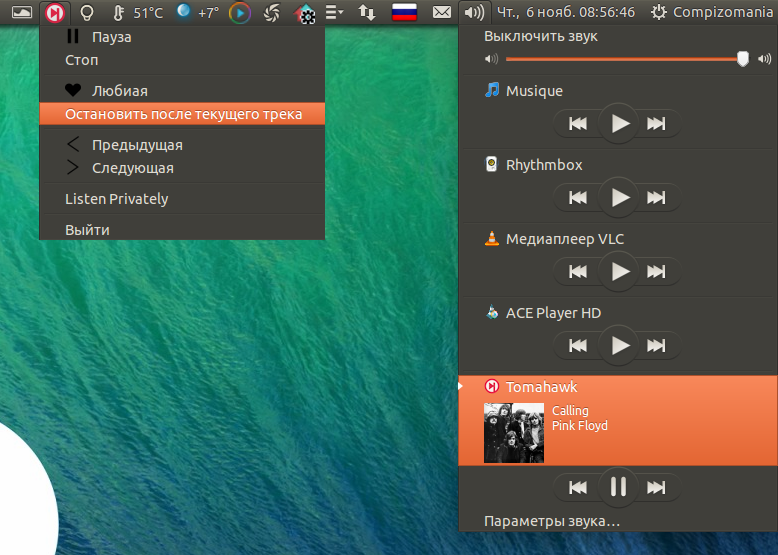The width and height of the screenshot is (778, 555).
Task: Click the Calling track title text
Action: 570,411
